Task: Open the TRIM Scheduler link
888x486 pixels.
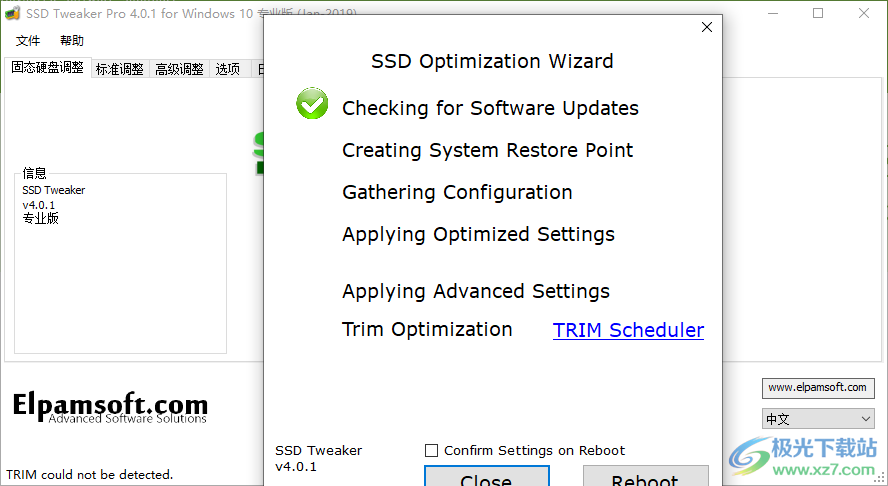Action: 629,330
